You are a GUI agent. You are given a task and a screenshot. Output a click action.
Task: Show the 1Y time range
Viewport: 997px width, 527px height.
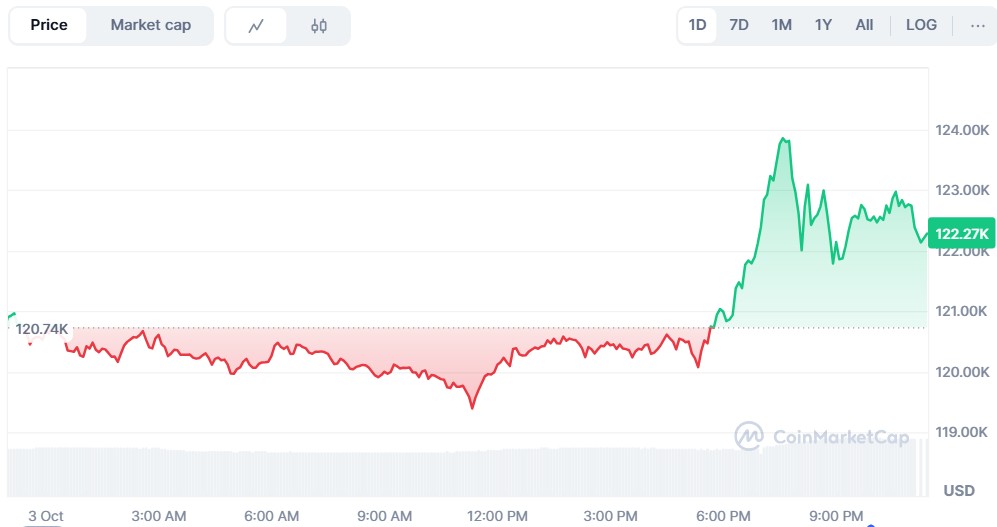tap(823, 25)
